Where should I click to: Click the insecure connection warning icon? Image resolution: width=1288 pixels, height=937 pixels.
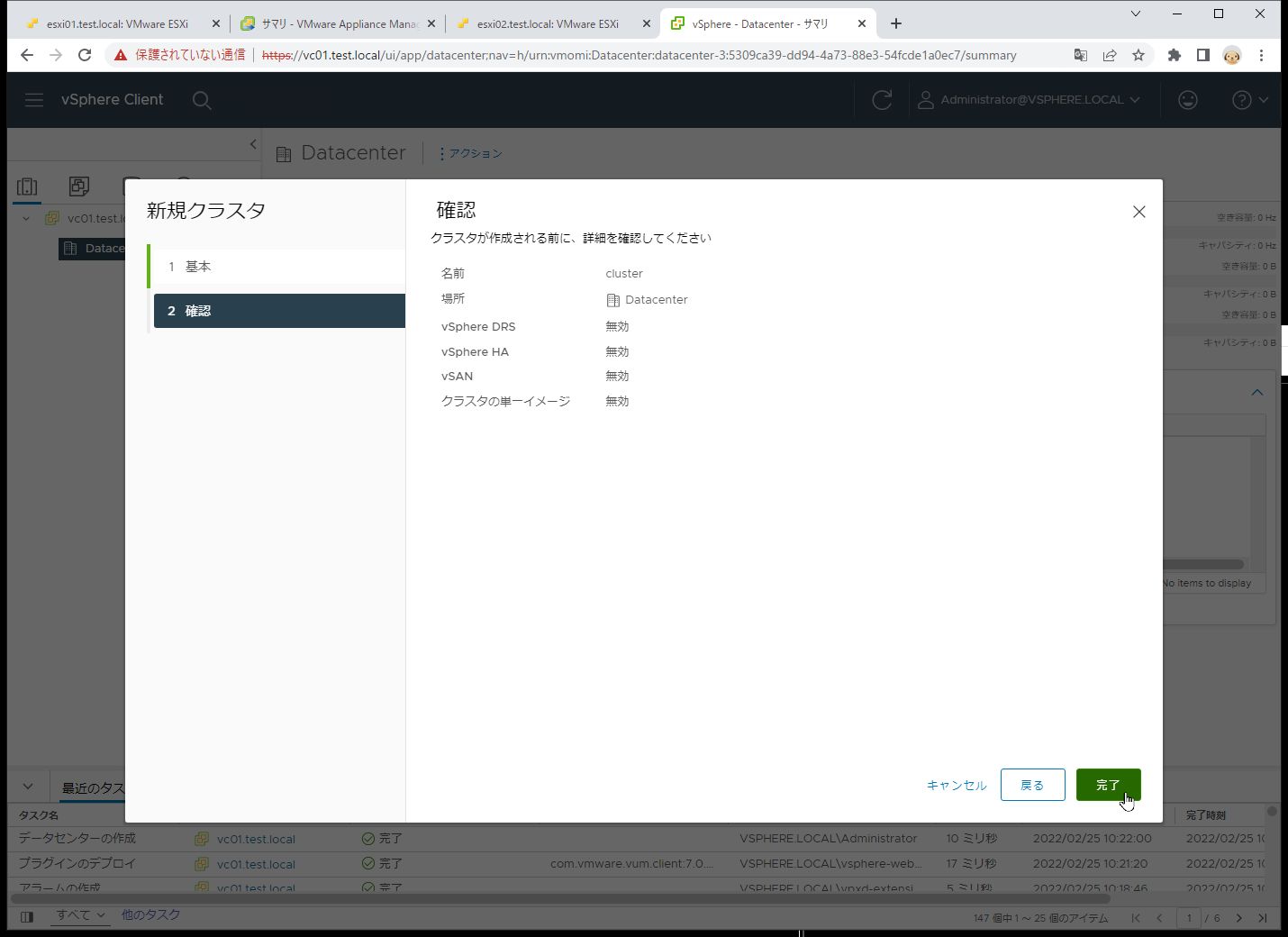pos(121,56)
